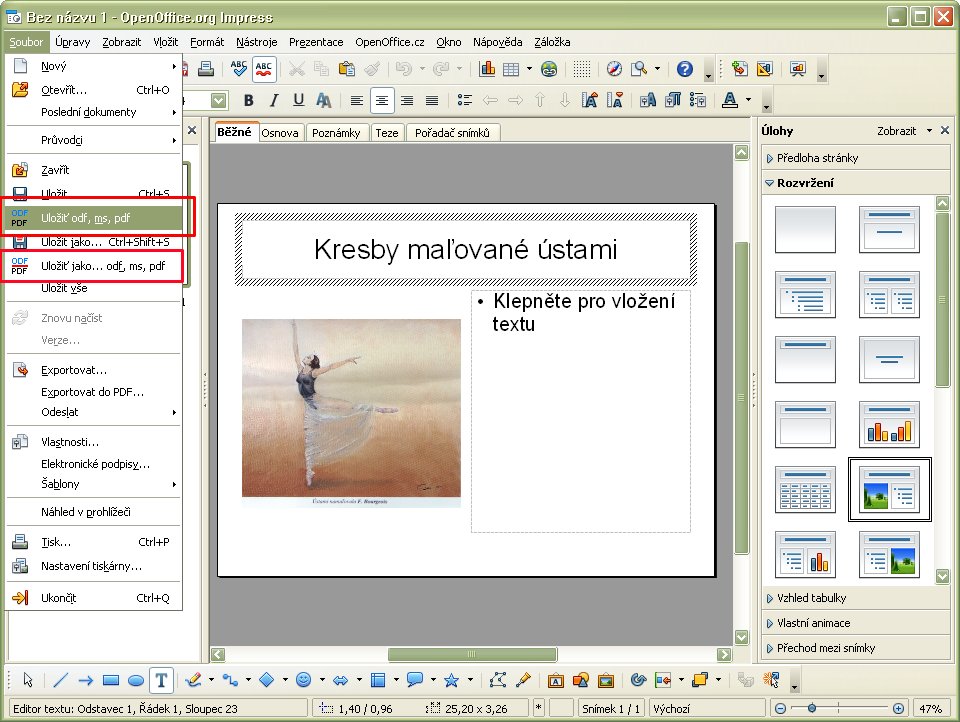Click the horizontal scrollbar thumb

[472, 654]
